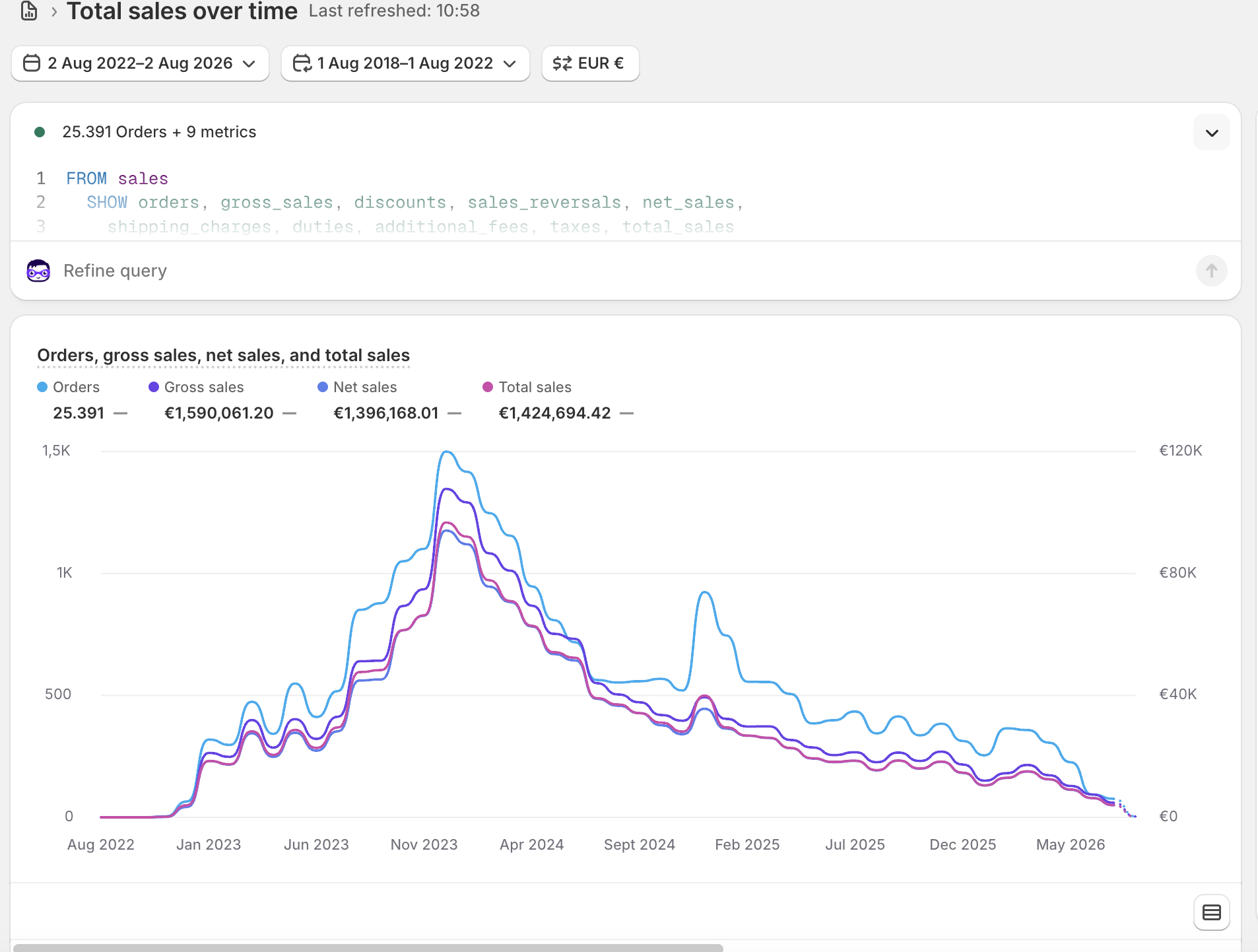Click the comparison calendar icon
This screenshot has height=952, width=1258.
(x=302, y=63)
